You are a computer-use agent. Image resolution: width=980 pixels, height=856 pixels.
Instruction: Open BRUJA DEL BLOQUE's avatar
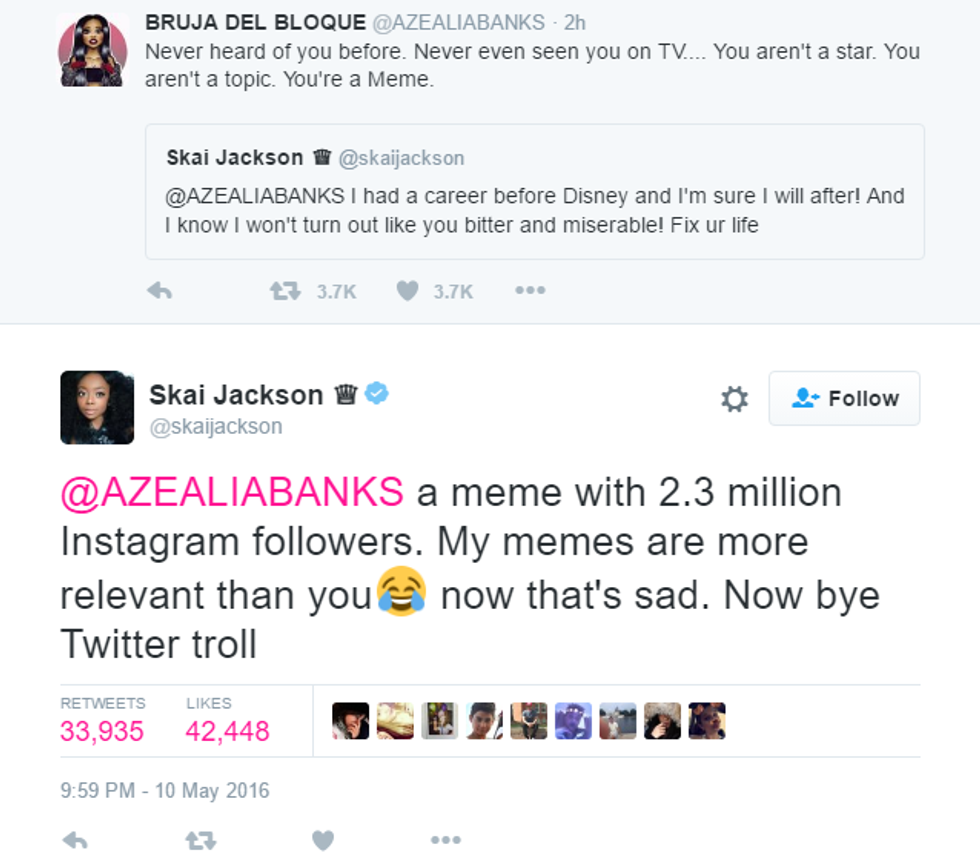point(93,49)
